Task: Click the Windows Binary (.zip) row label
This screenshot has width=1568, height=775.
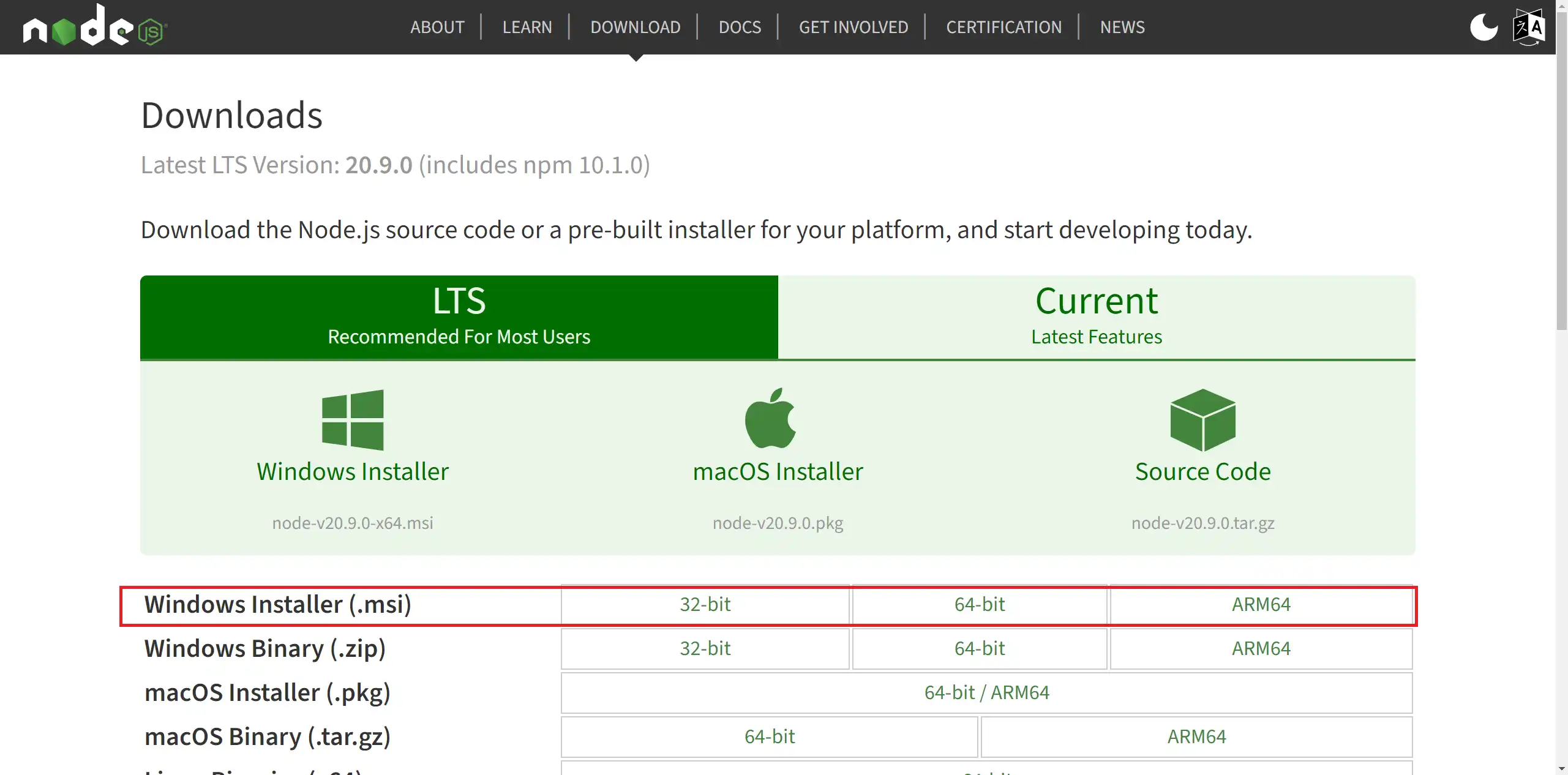Action: click(x=265, y=649)
